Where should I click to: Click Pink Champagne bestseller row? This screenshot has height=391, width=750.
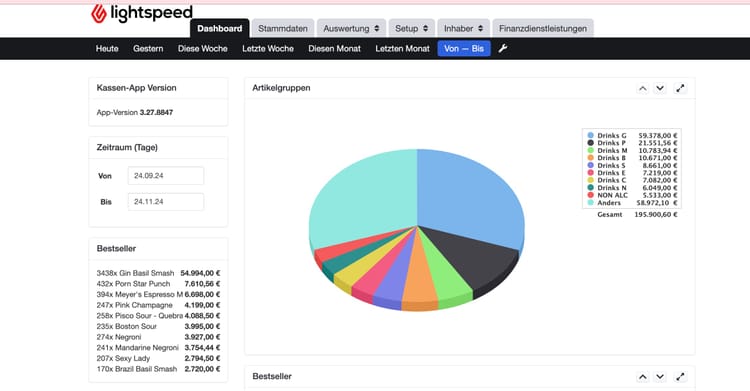(158, 305)
